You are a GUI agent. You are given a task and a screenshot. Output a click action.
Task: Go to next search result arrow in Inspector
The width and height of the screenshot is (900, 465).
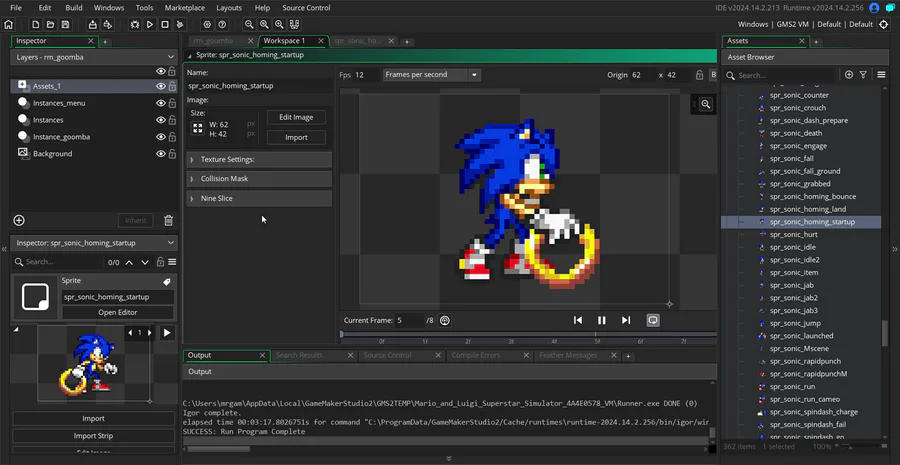(145, 262)
